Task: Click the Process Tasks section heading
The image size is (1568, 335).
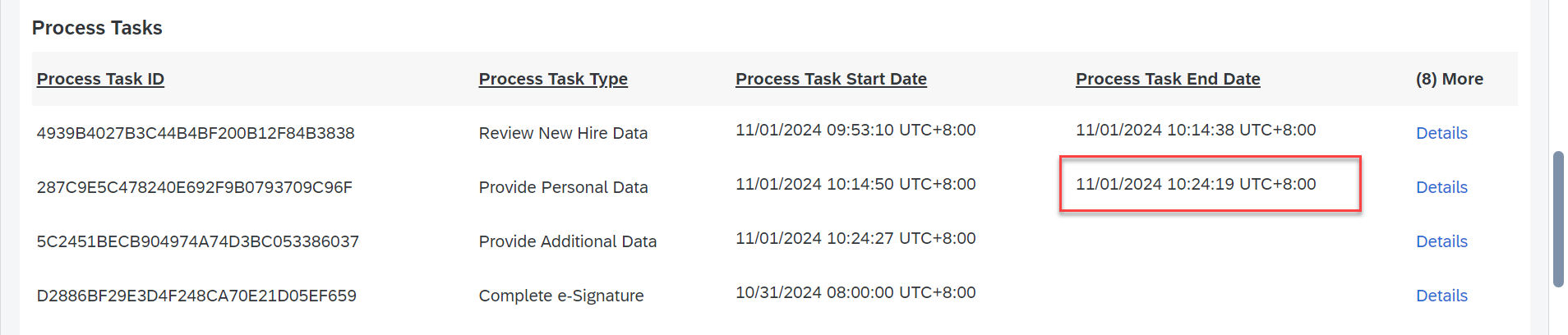Action: pyautogui.click(x=97, y=28)
